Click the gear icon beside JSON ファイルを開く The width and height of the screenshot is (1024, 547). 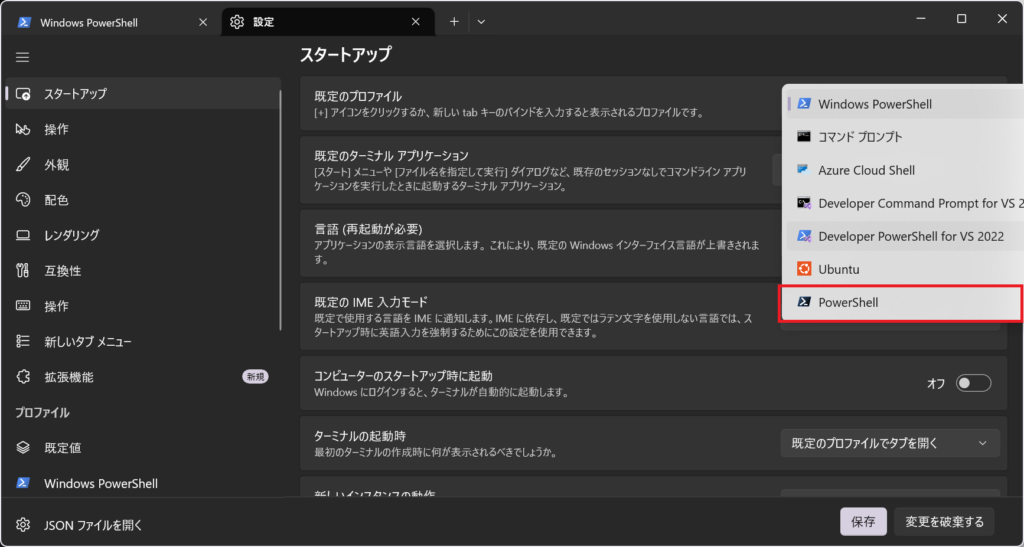(23, 525)
